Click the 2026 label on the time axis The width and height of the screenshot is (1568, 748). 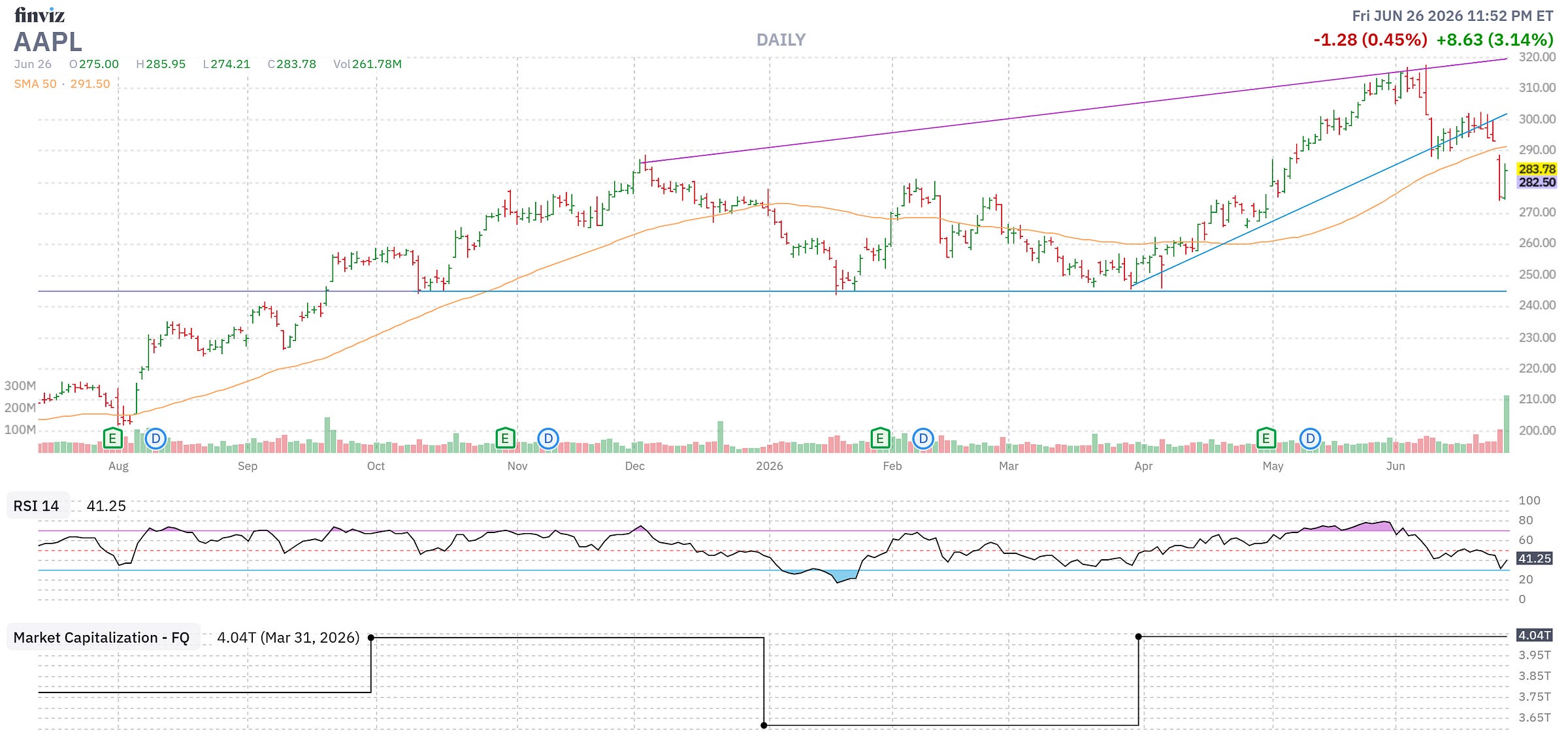[769, 466]
